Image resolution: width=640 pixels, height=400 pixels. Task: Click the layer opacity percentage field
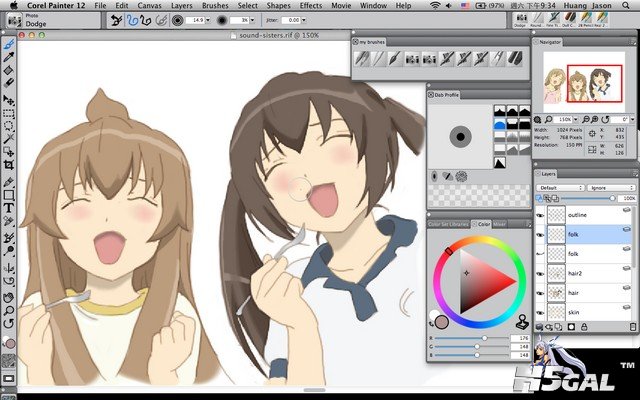627,198
